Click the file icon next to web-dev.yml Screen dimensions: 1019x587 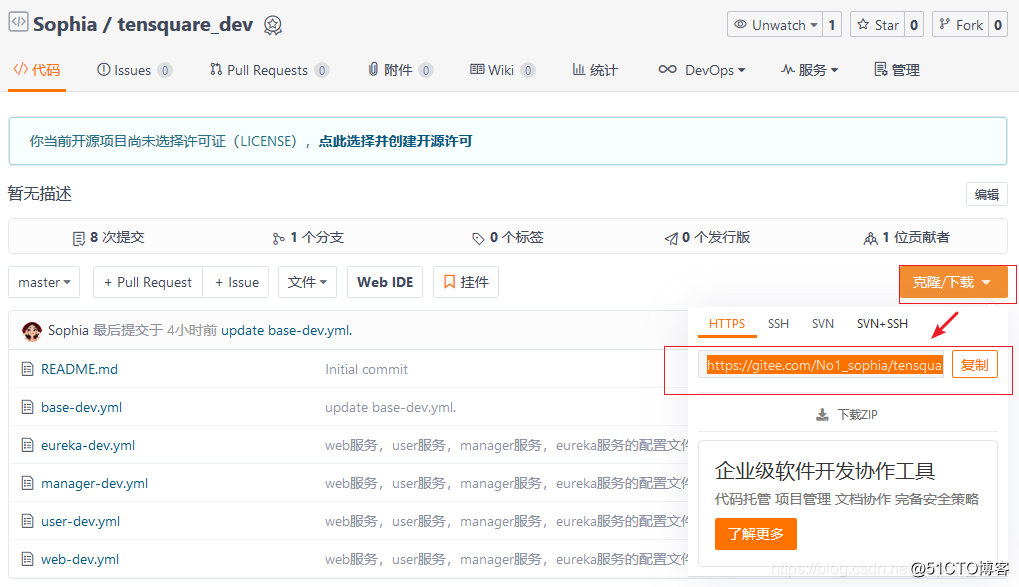tap(27, 559)
